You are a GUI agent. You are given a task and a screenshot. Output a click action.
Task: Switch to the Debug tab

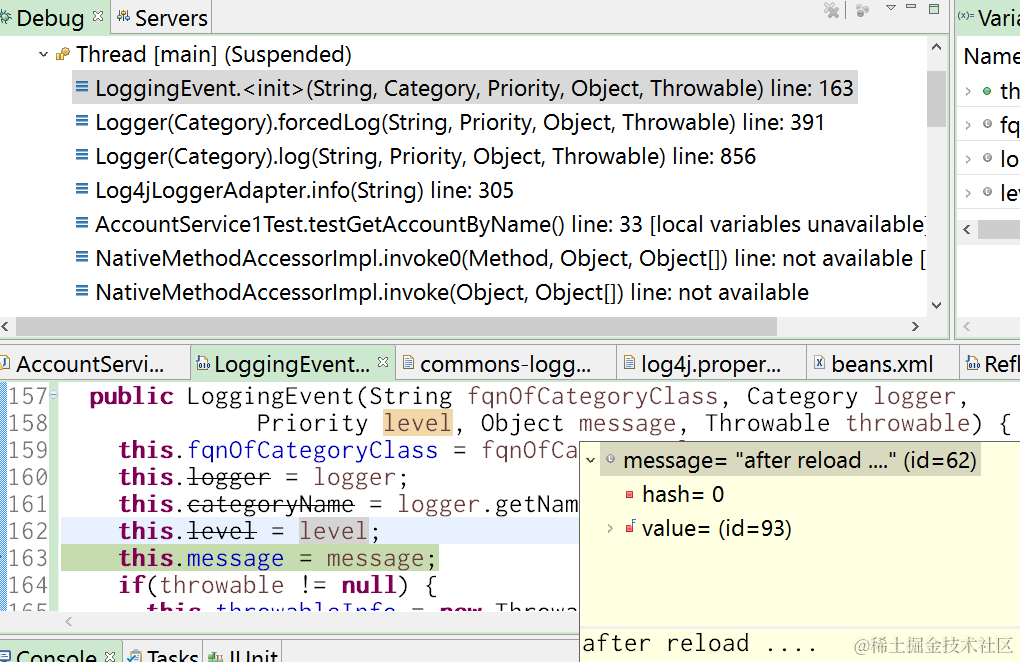[49, 18]
